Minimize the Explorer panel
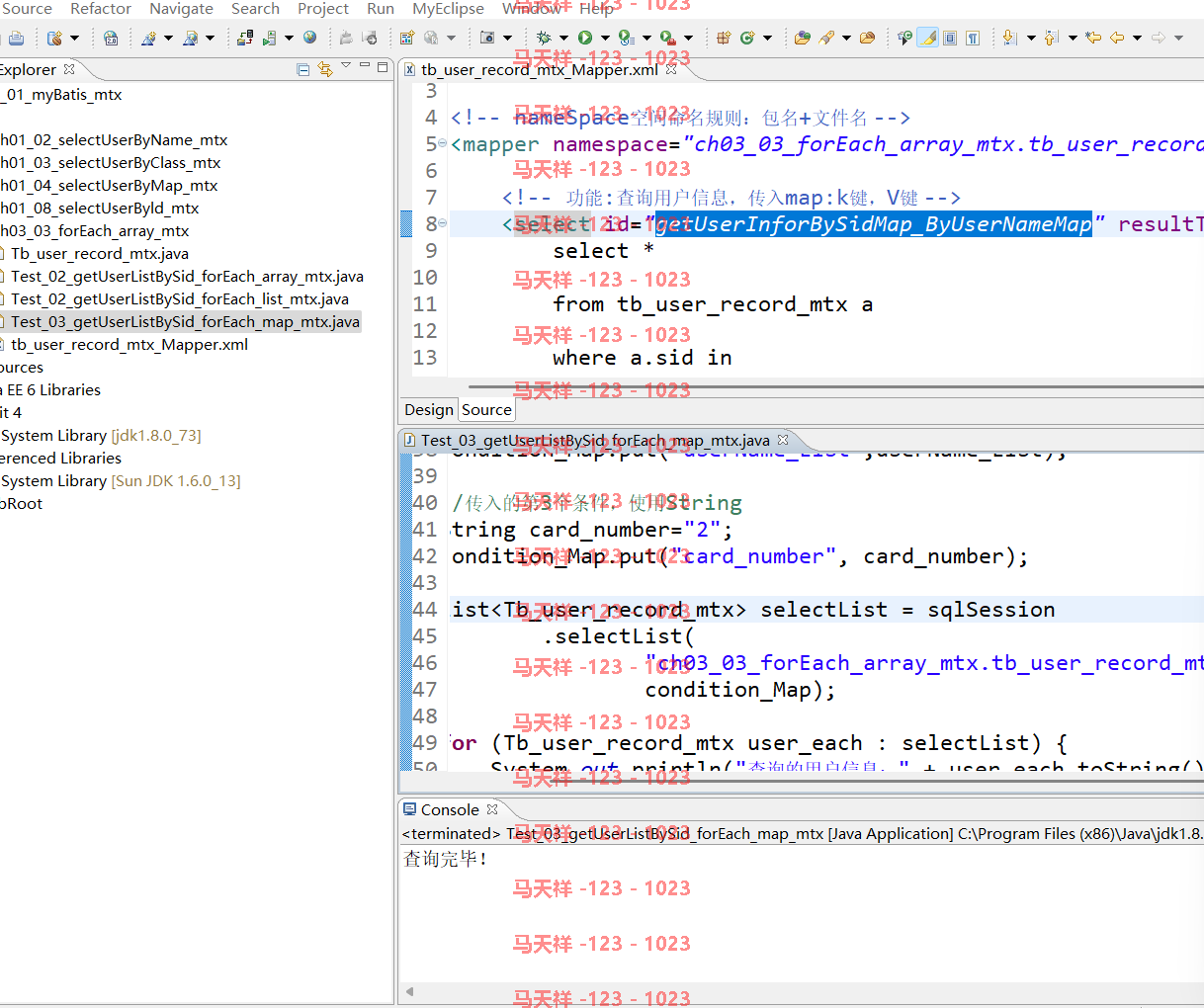The width and height of the screenshot is (1204, 1008). pos(365,65)
